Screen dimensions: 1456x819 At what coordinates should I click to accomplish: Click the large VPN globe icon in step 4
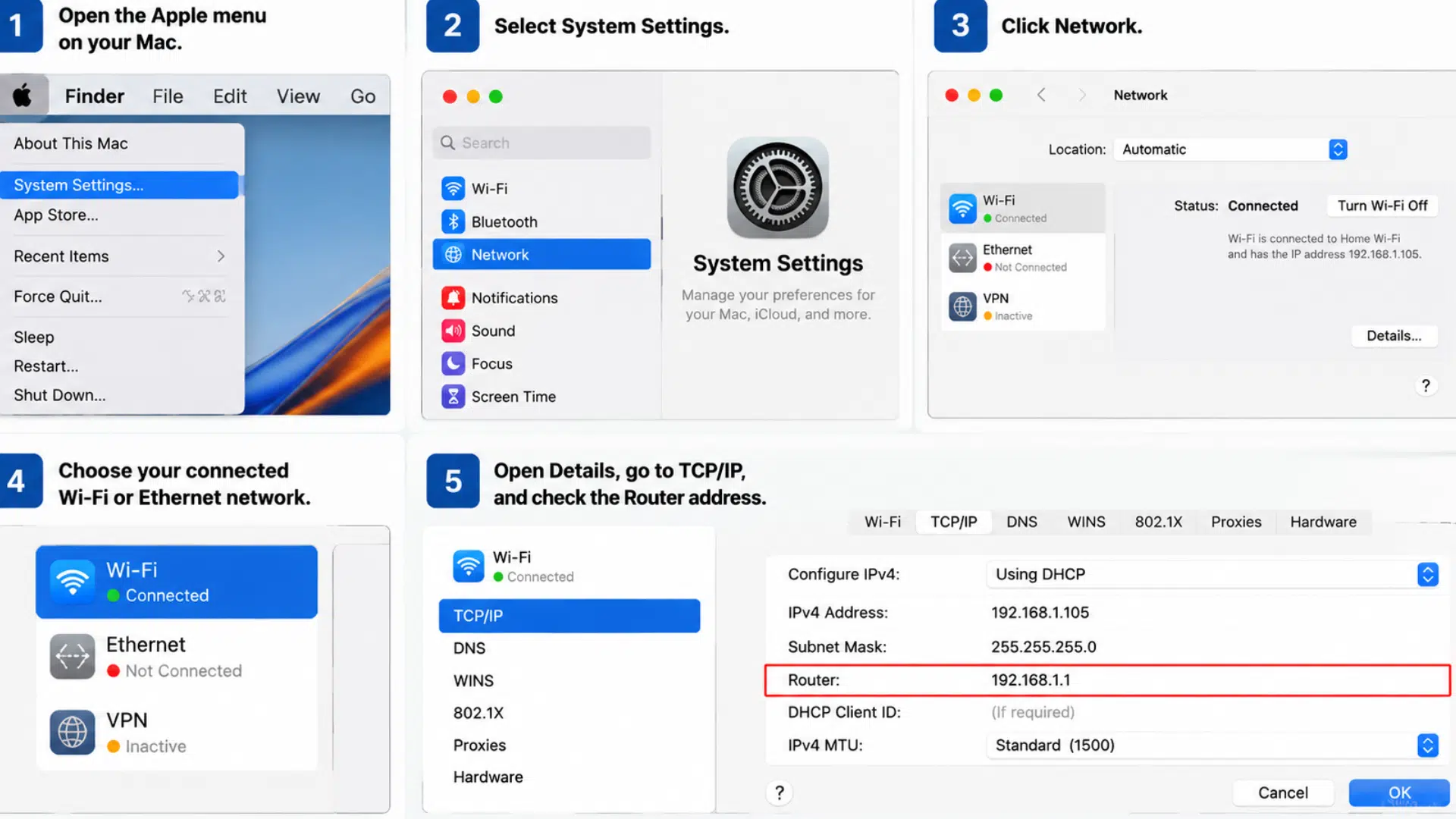tap(72, 732)
